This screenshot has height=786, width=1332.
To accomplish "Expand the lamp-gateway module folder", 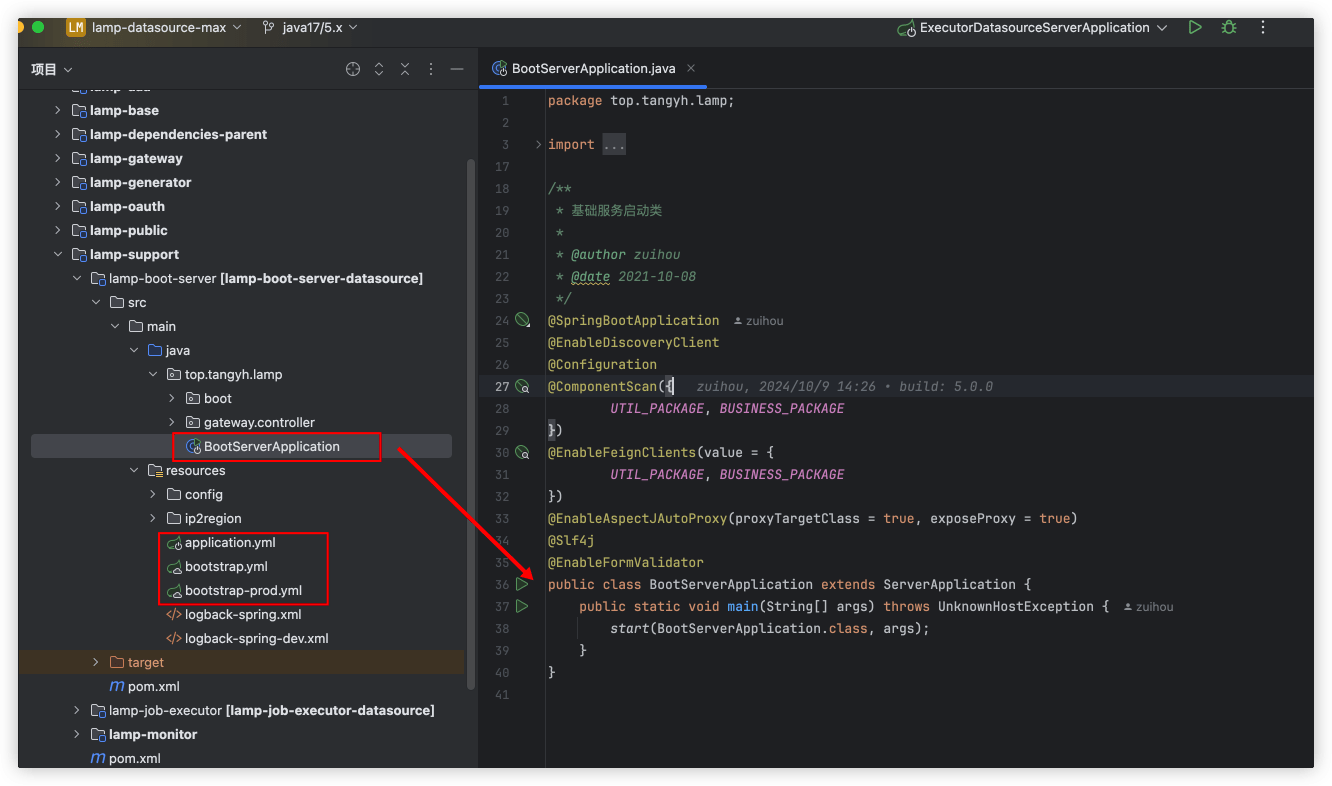I will click(x=58, y=158).
